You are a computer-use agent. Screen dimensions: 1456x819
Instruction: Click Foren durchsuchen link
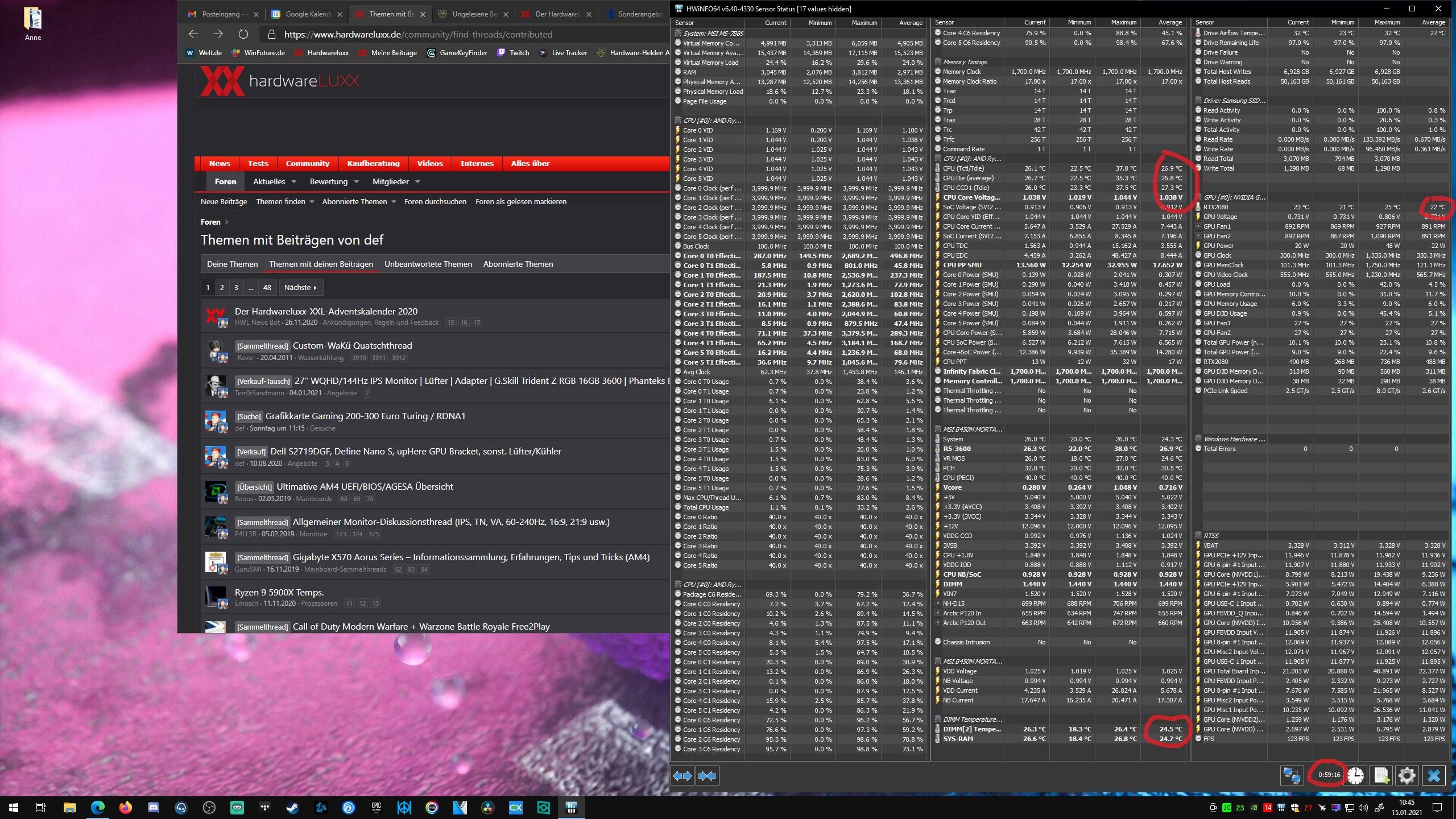(435, 202)
